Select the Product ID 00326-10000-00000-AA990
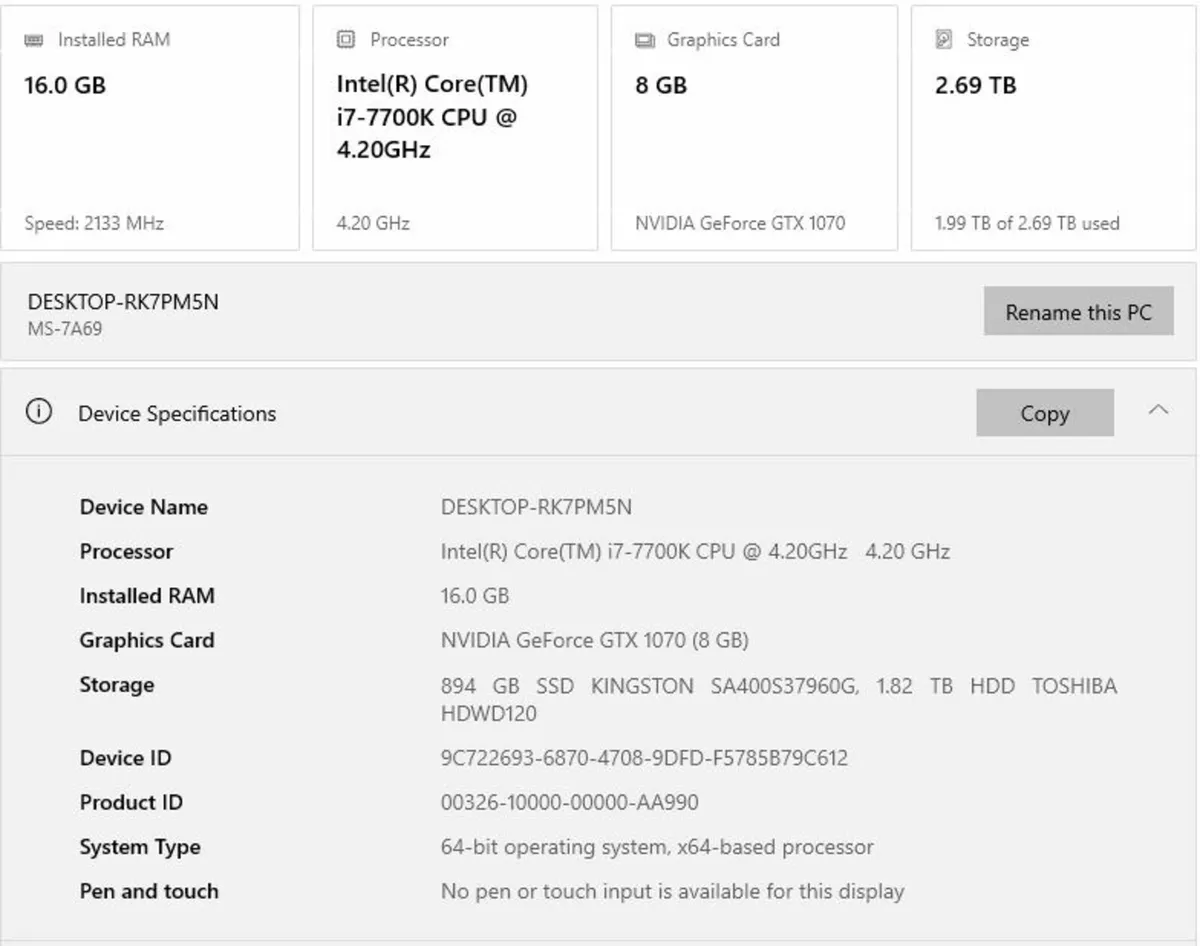 click(x=570, y=802)
